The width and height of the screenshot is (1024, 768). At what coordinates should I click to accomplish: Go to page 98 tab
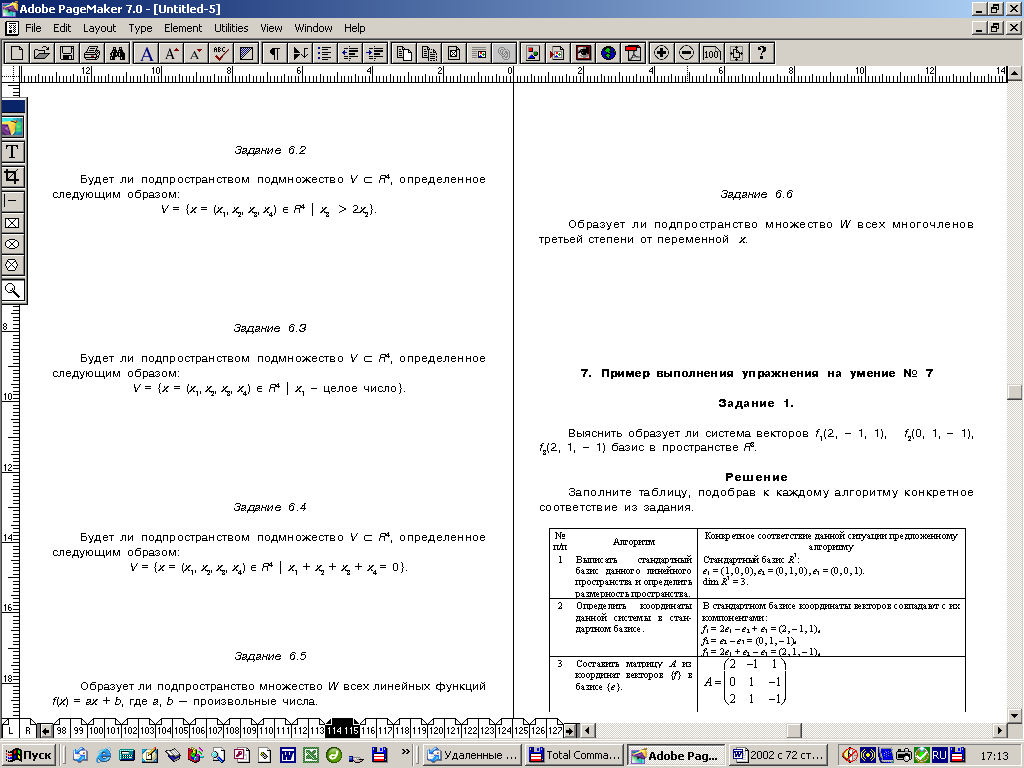point(61,730)
